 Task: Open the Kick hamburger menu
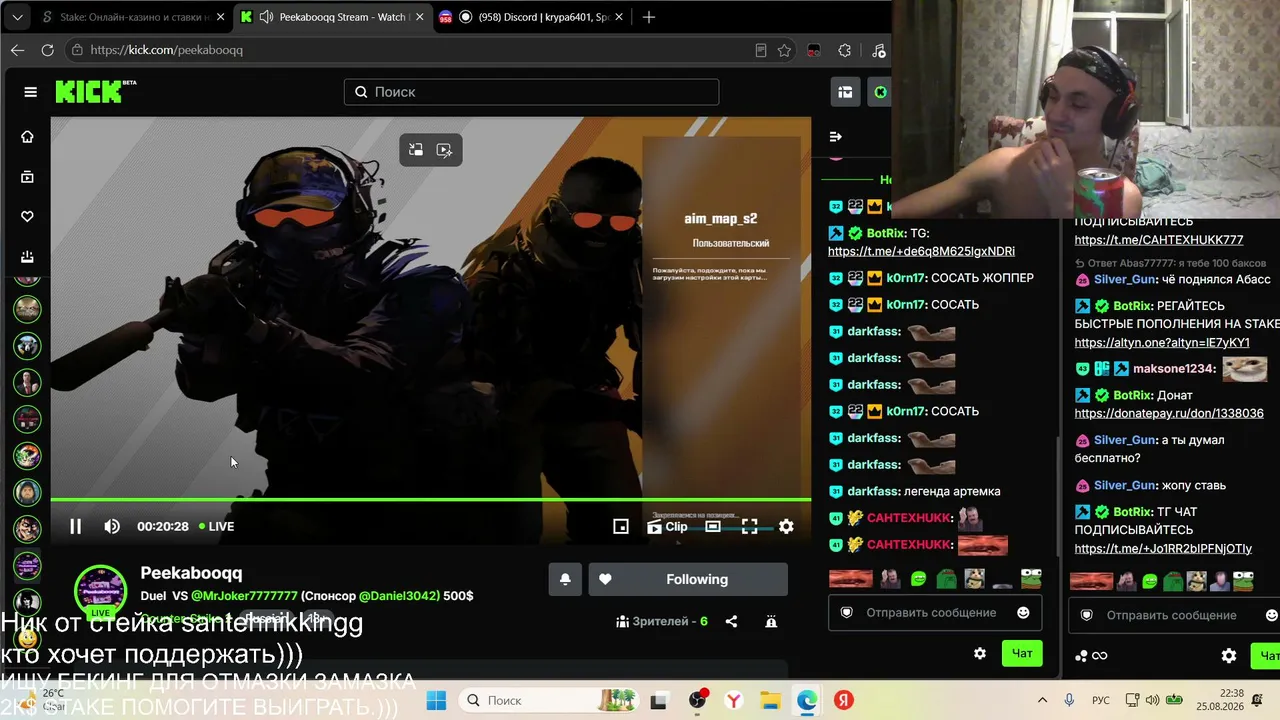click(x=30, y=92)
